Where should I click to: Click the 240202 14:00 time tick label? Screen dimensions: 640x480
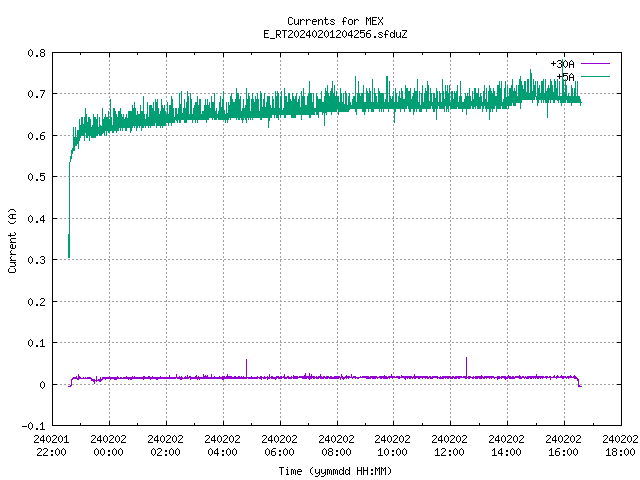point(507,446)
